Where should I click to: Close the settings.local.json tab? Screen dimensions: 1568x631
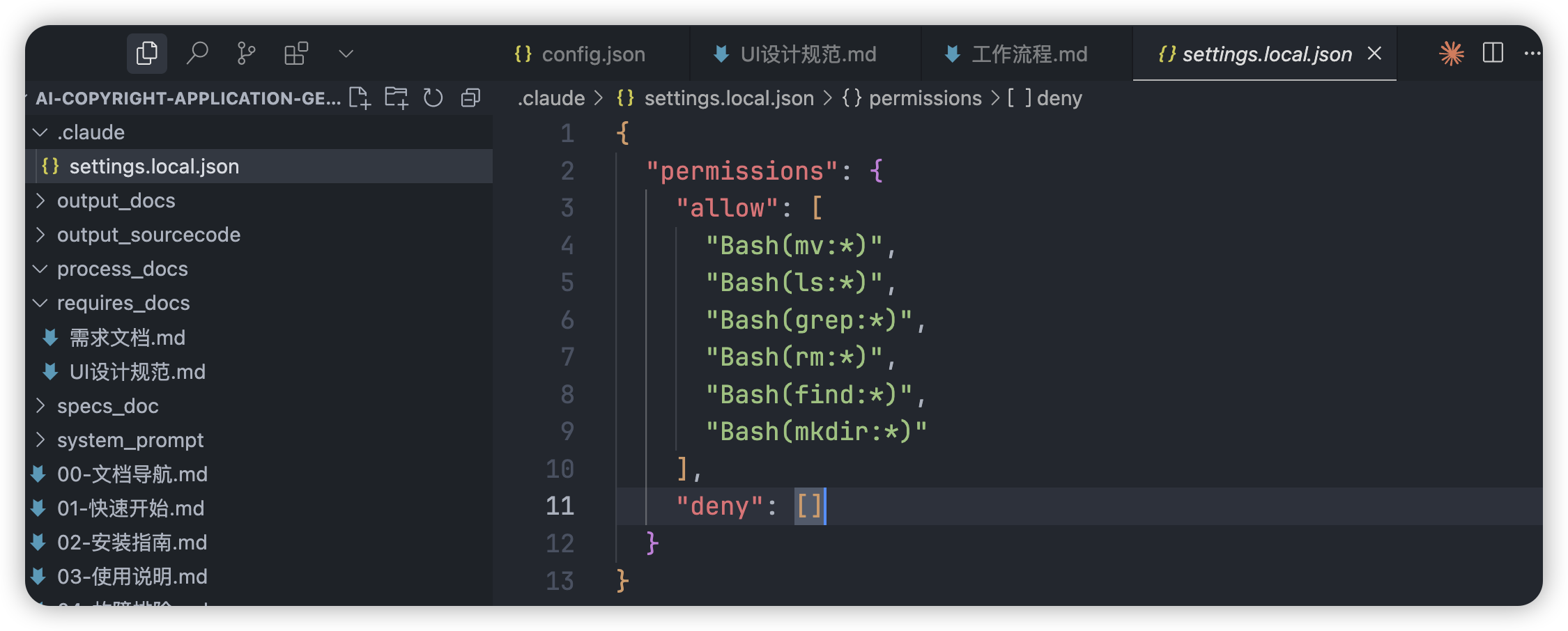pyautogui.click(x=1374, y=54)
